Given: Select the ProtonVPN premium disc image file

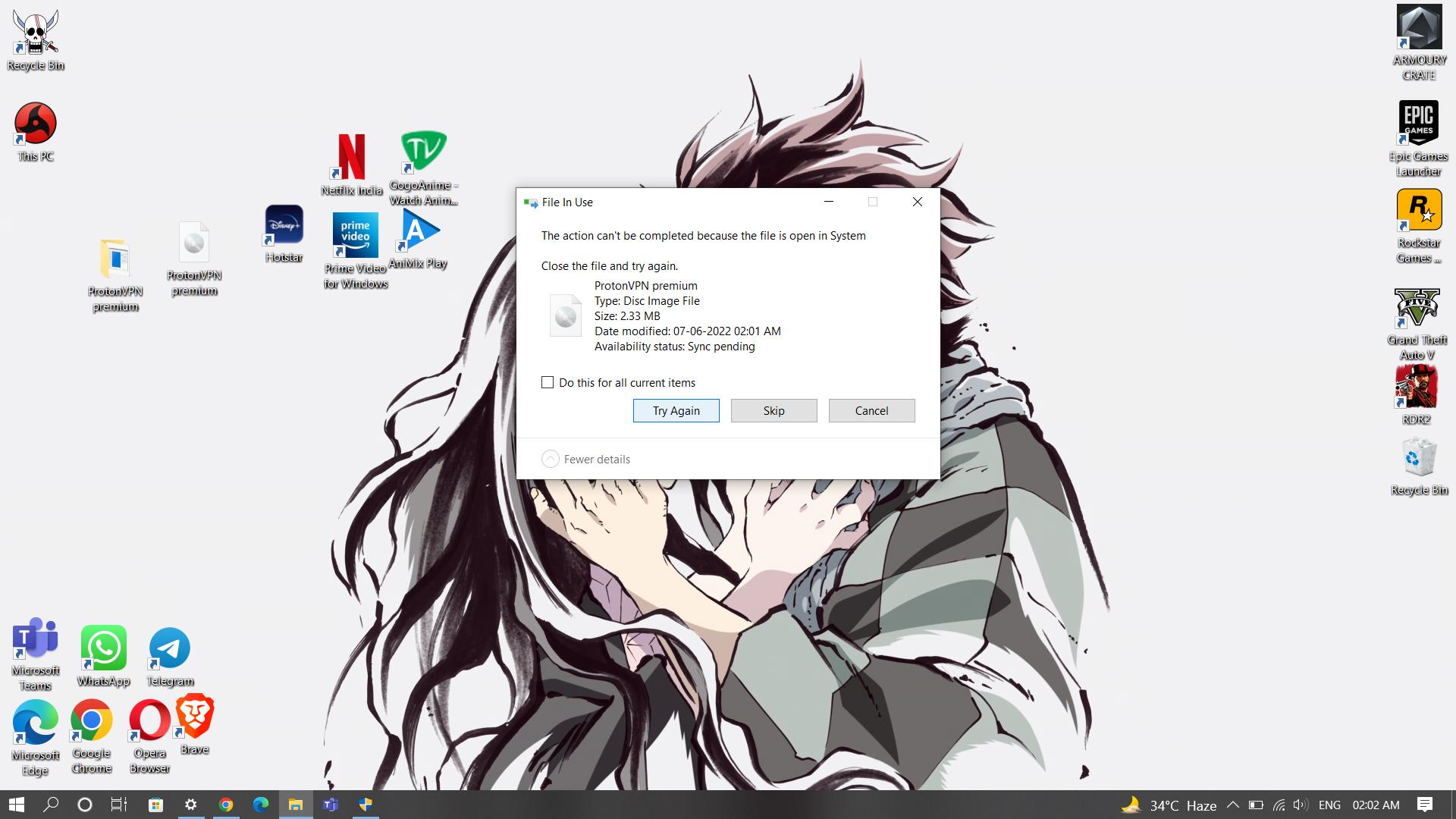Looking at the screenshot, I should point(194,244).
